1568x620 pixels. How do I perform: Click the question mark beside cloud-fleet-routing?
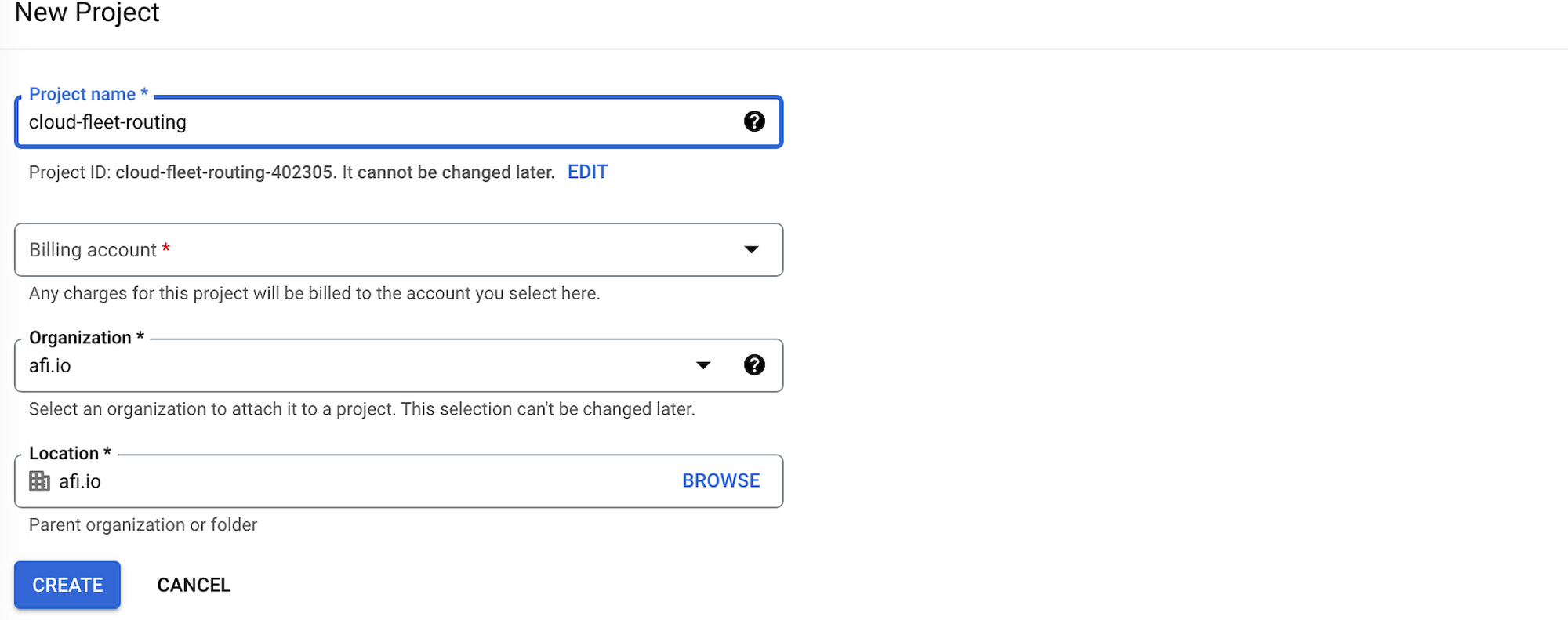tap(754, 121)
